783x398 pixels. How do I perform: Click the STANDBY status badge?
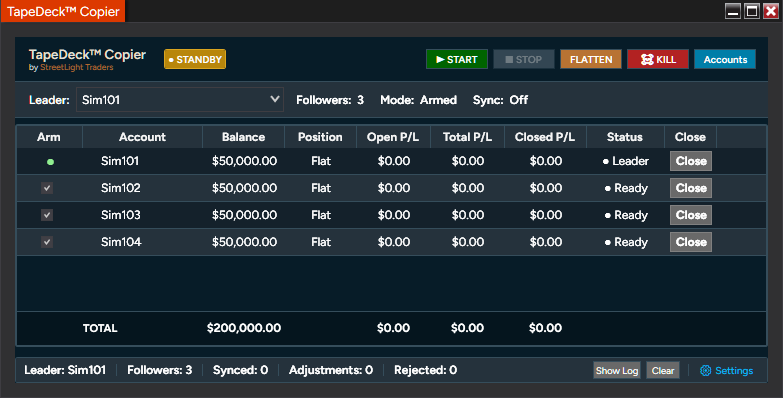(x=195, y=59)
